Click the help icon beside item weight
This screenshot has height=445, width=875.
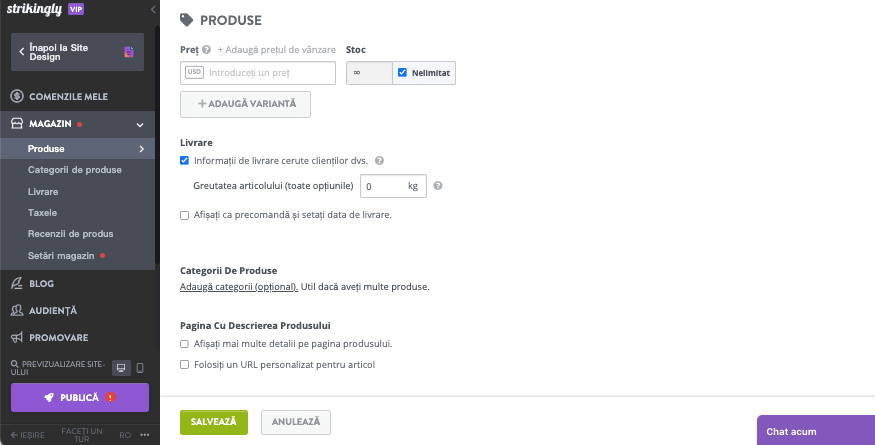coord(438,186)
